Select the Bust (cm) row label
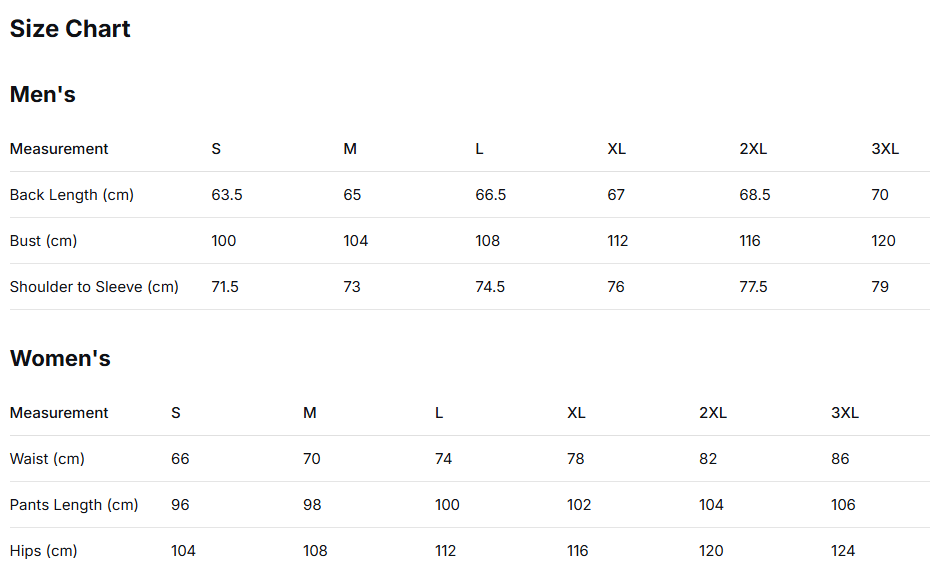 43,241
